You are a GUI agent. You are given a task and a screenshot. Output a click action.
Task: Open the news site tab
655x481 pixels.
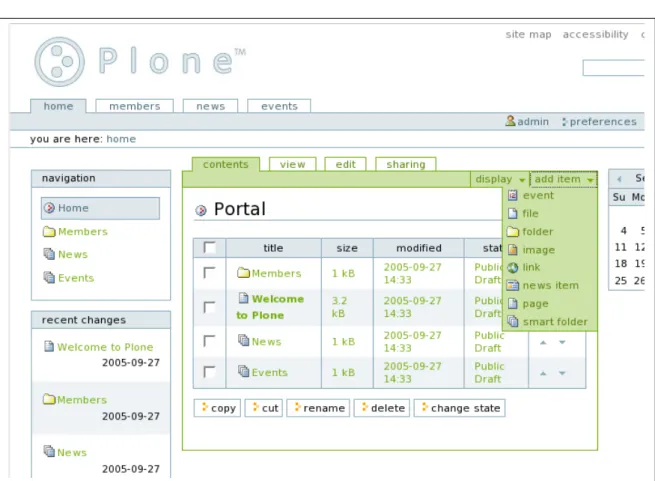coord(211,106)
